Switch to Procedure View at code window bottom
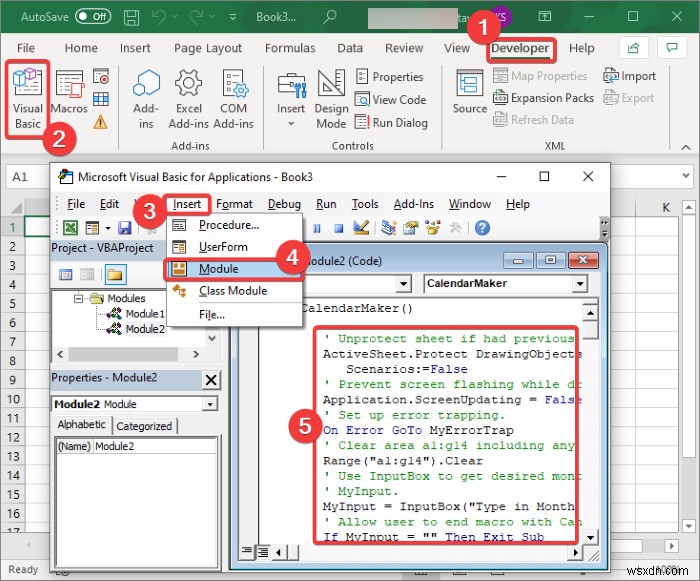This screenshot has height=581, width=700. [246, 552]
